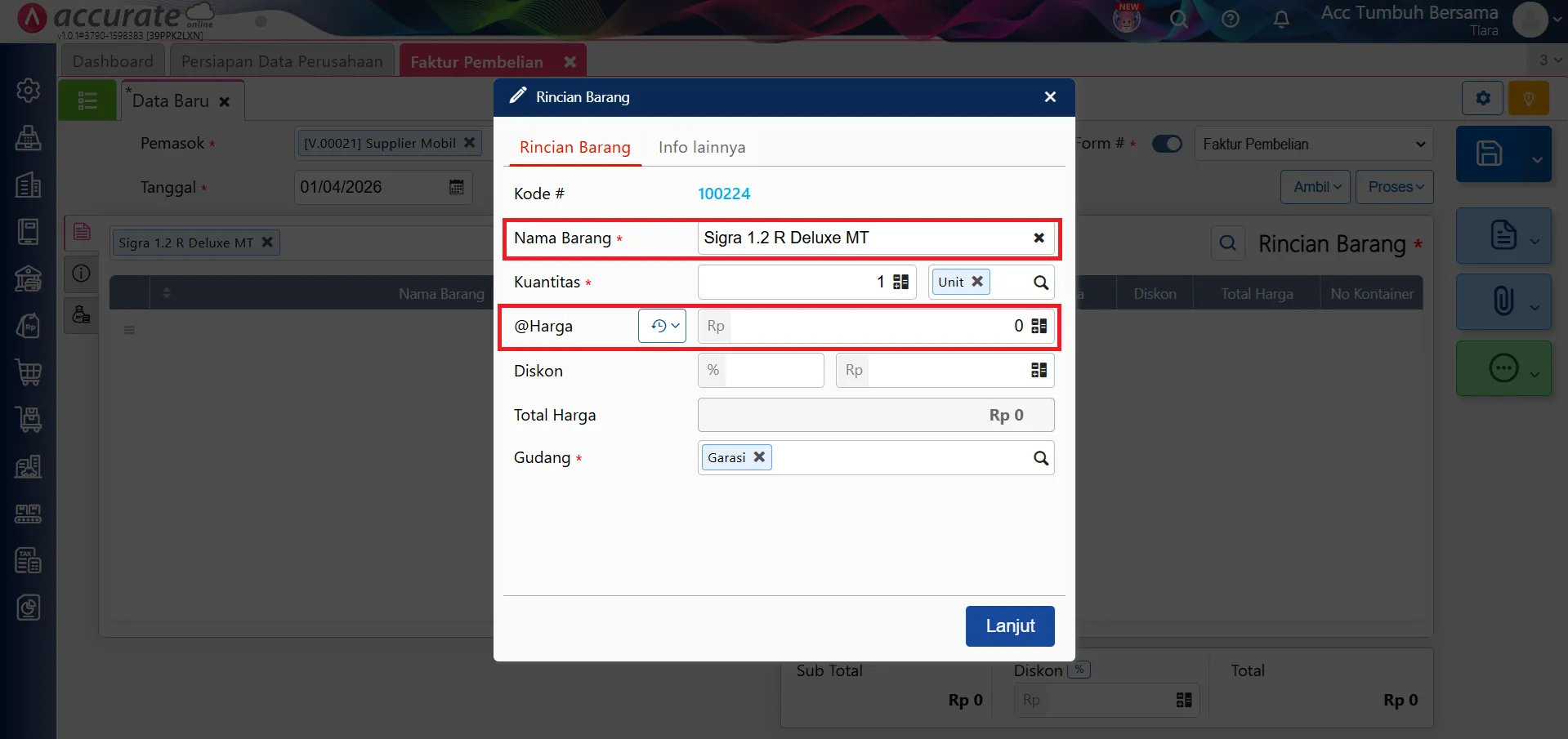The height and width of the screenshot is (739, 1568).
Task: Remove the Unit tag
Action: (x=977, y=281)
